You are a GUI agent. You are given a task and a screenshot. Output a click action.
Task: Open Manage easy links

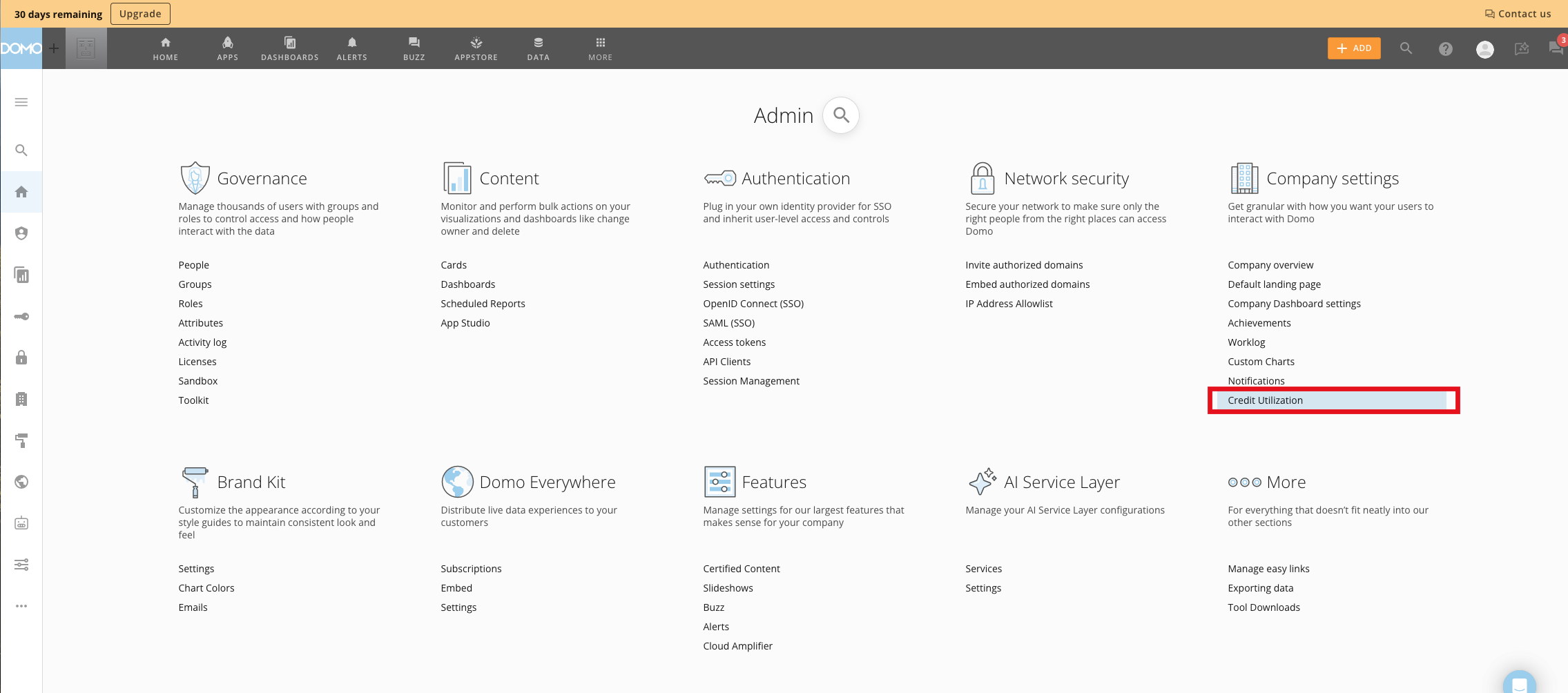pyautogui.click(x=1269, y=569)
